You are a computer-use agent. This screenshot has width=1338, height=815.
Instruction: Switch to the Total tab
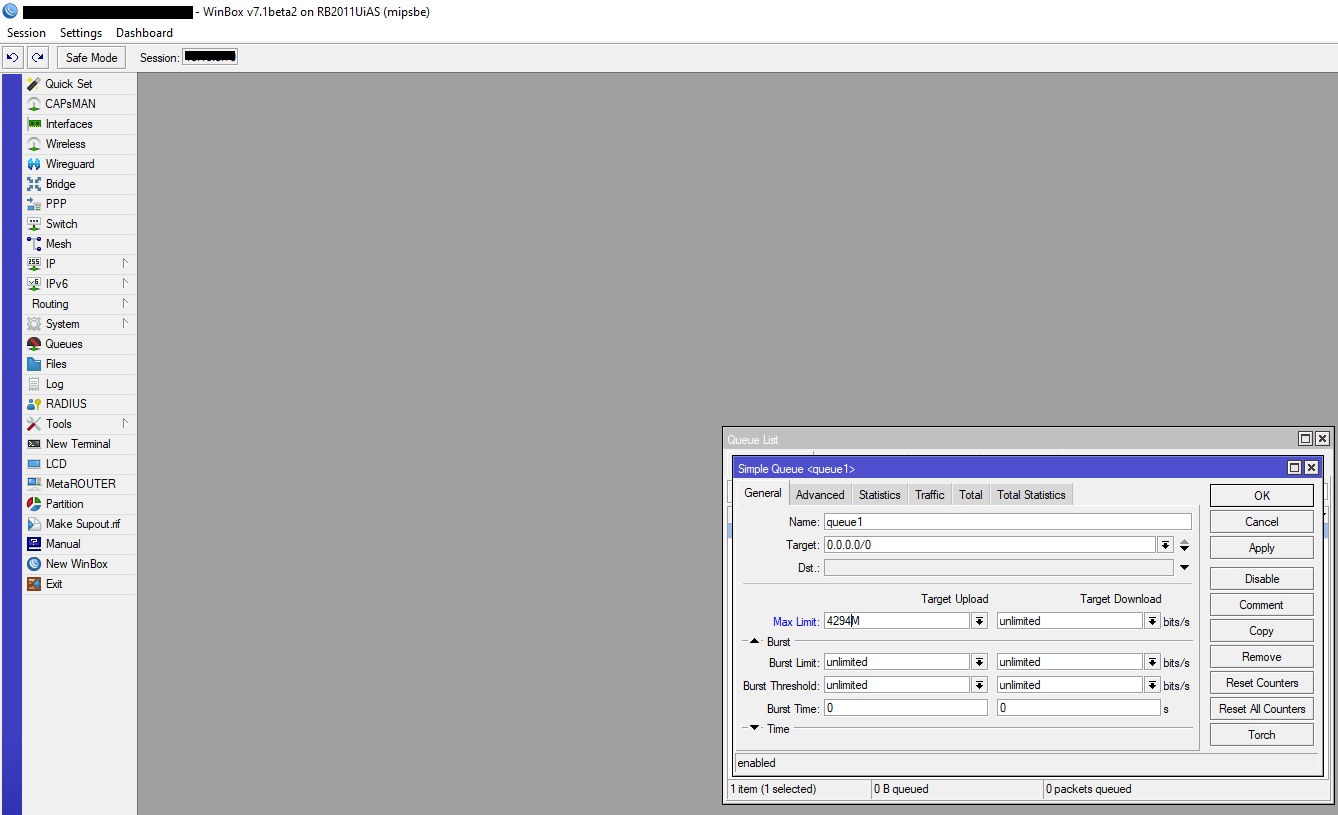[970, 494]
